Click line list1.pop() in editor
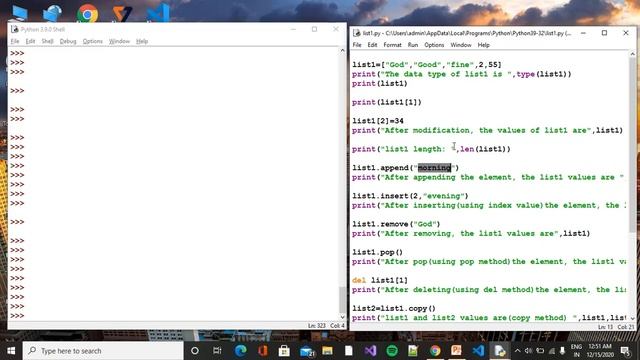The width and height of the screenshot is (640, 360). point(378,252)
